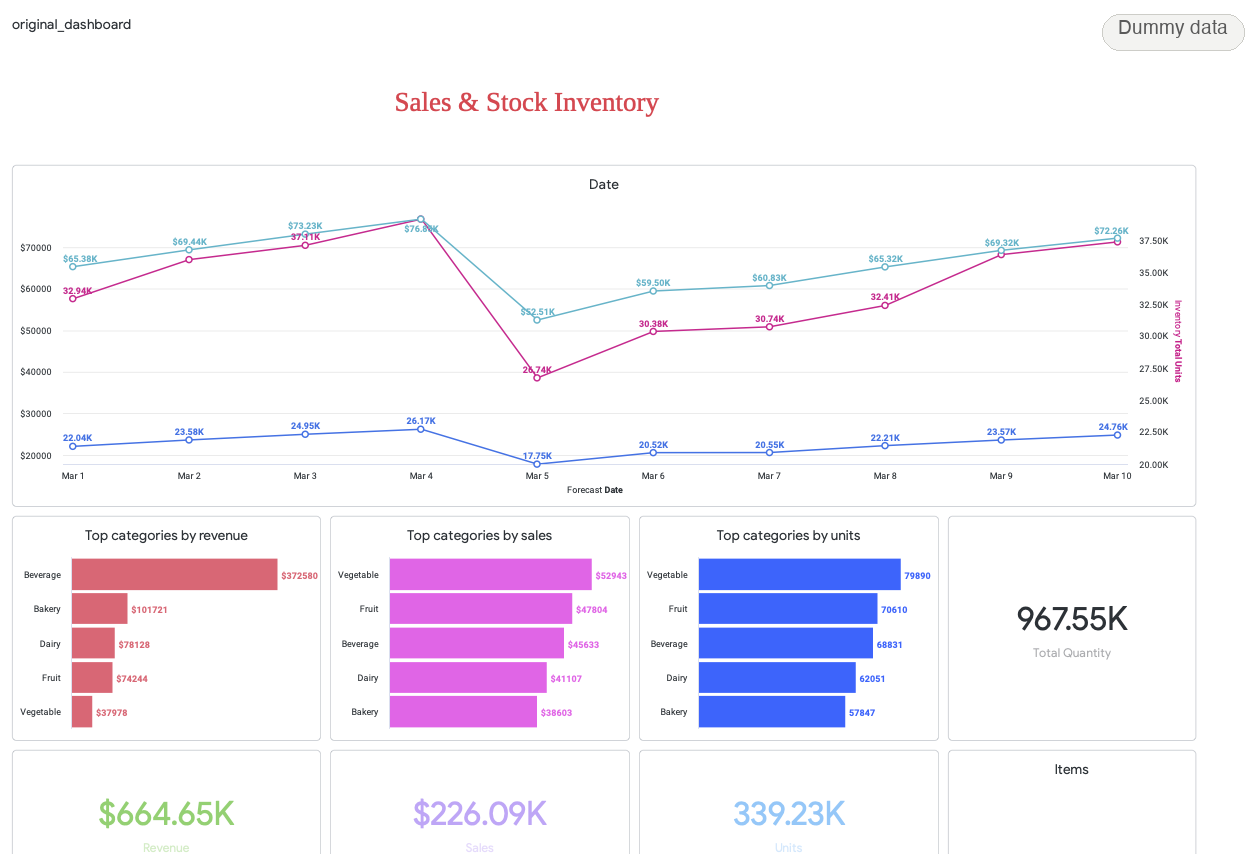Select the 24.76K data point on Mar 10
Screen dimensions: 1260x854
1117,435
